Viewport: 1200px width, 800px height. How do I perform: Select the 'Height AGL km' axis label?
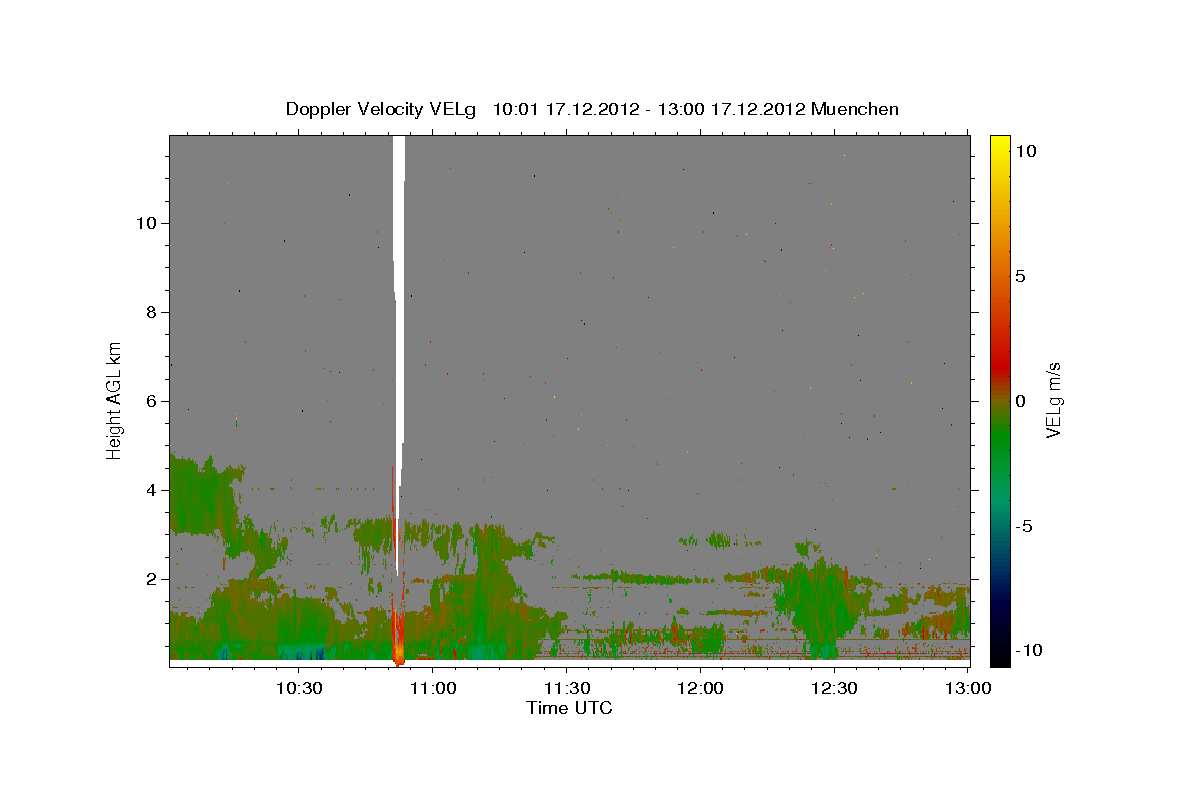(x=115, y=400)
